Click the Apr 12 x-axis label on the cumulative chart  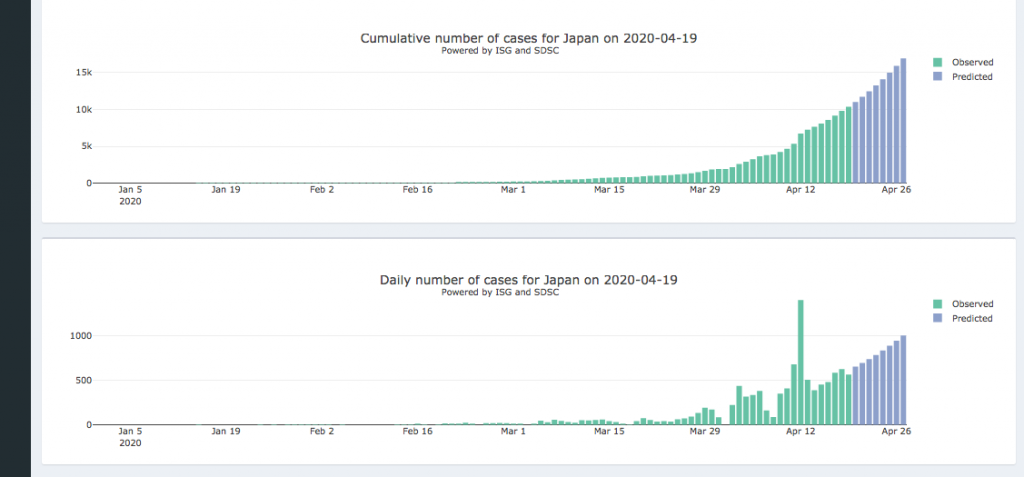(x=801, y=189)
